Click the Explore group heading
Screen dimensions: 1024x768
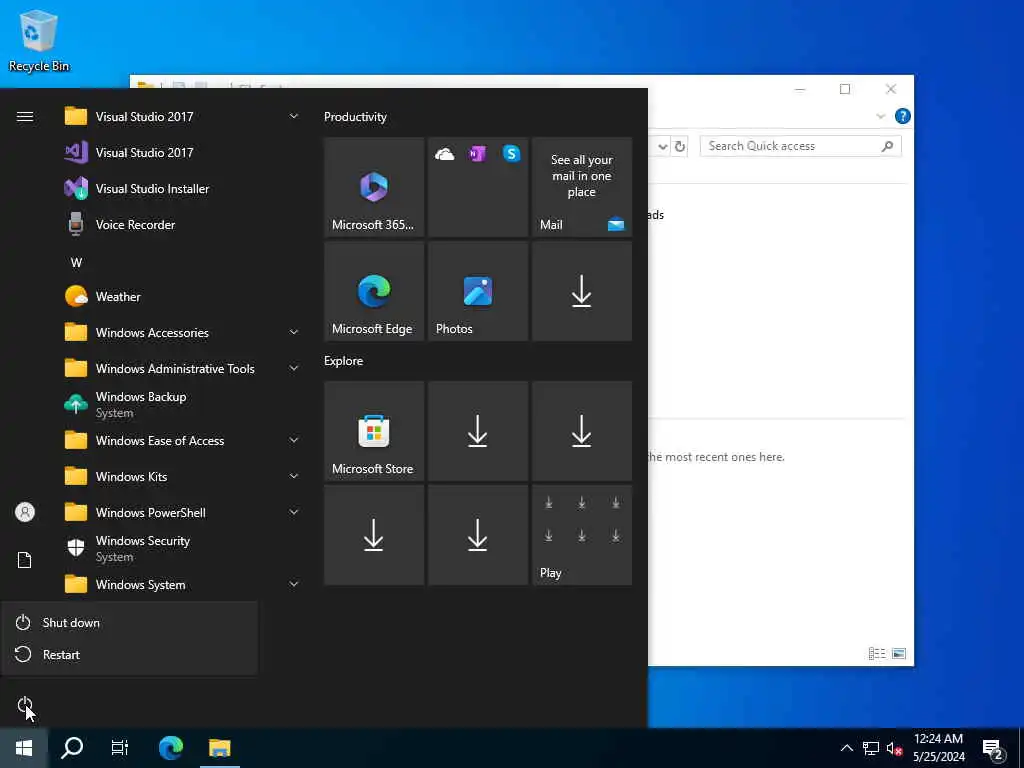point(344,360)
